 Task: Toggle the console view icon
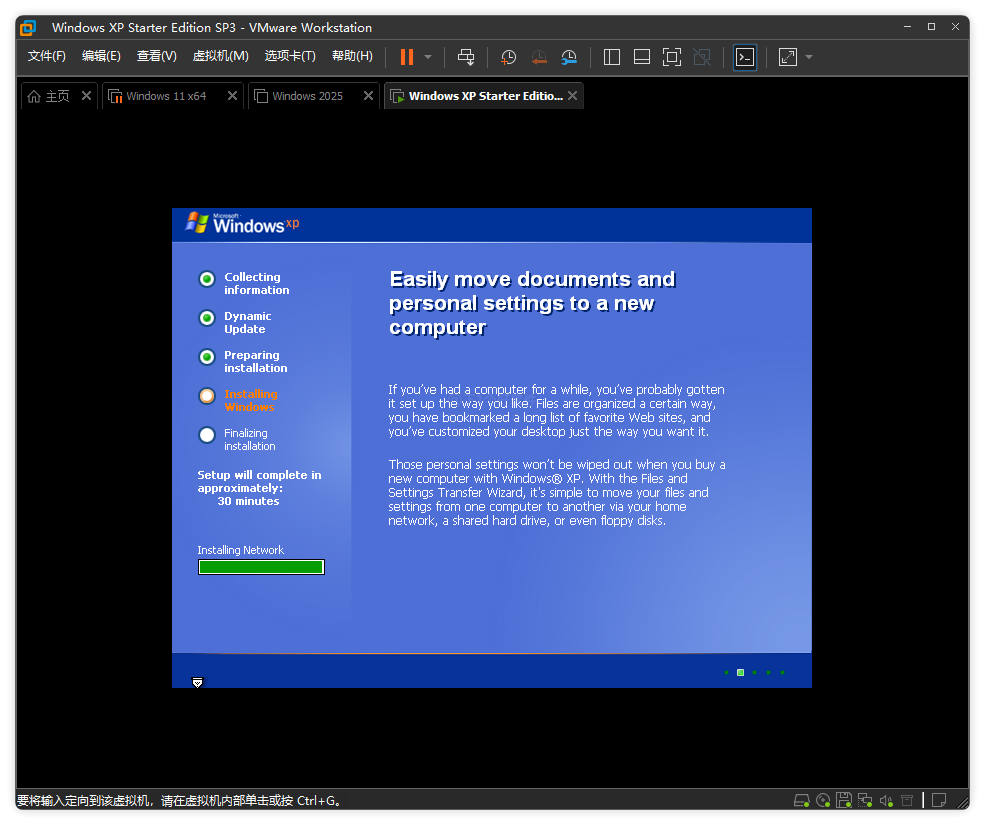[745, 57]
